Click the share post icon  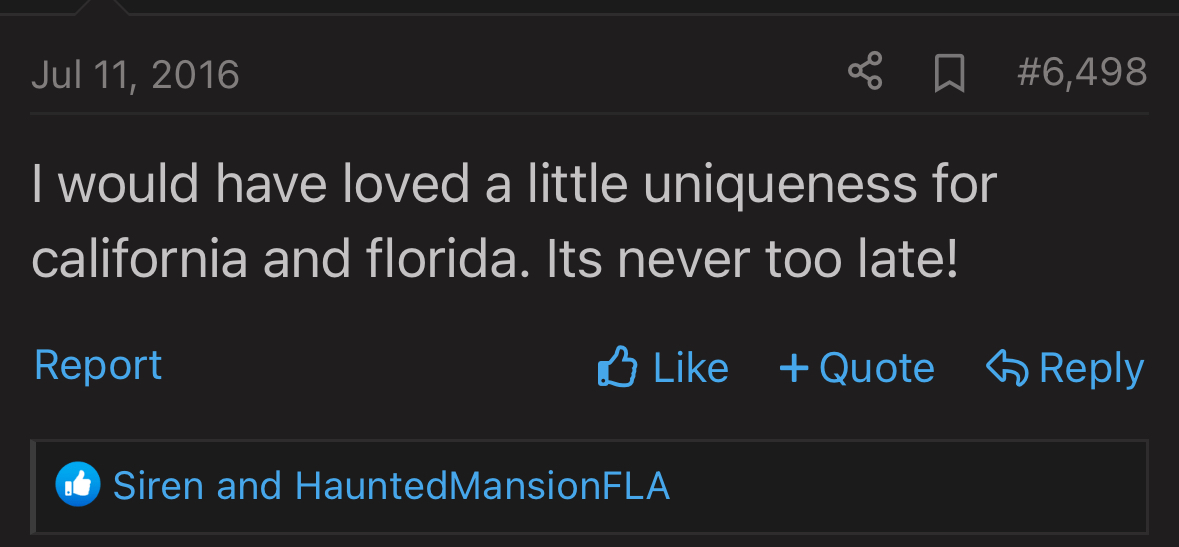[865, 73]
